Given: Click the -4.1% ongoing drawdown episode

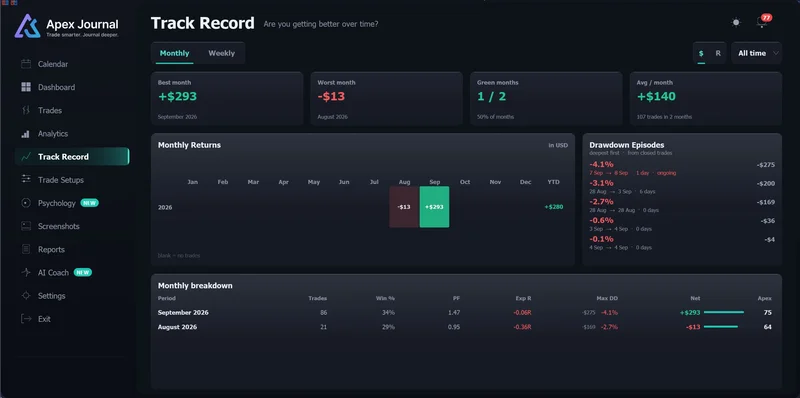Looking at the screenshot, I should click(682, 168).
